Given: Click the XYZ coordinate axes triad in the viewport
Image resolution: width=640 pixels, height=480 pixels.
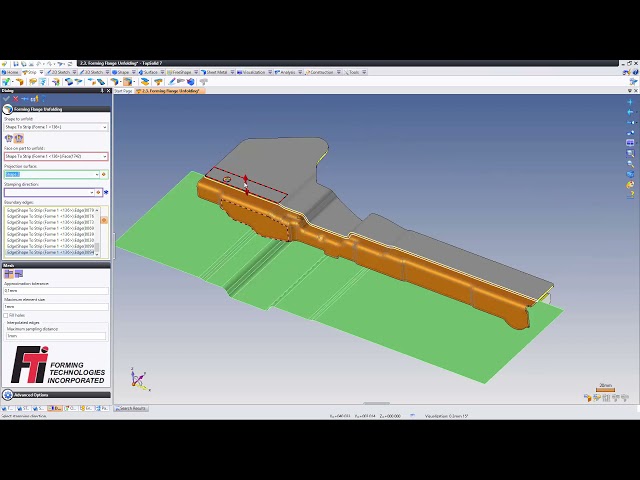Looking at the screenshot, I should [138, 379].
